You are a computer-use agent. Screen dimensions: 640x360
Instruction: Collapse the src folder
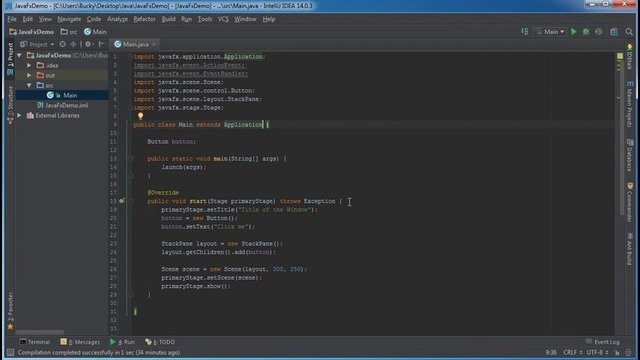(29, 85)
